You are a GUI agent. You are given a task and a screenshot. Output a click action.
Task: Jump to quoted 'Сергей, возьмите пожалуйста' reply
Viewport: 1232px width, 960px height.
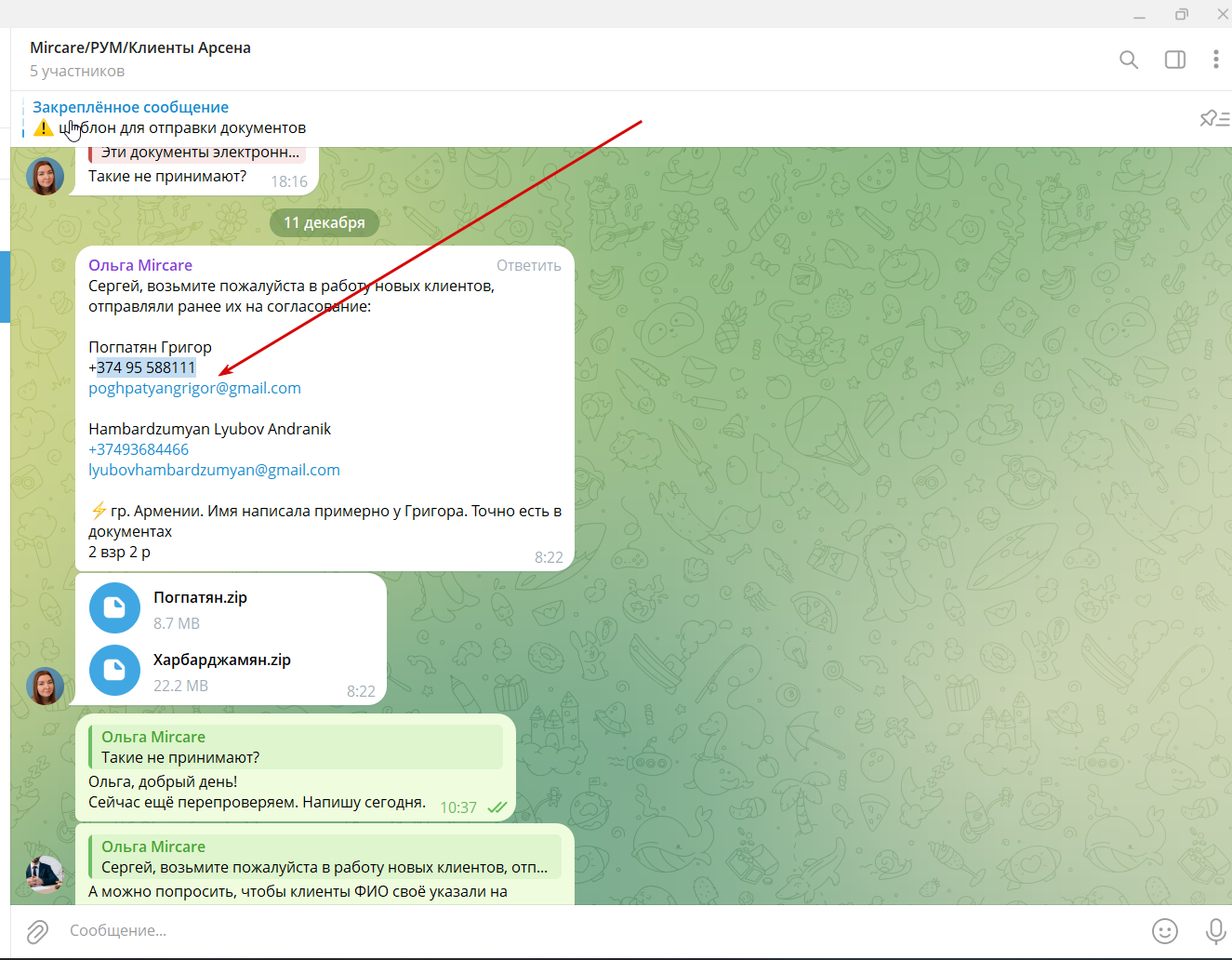(x=325, y=857)
